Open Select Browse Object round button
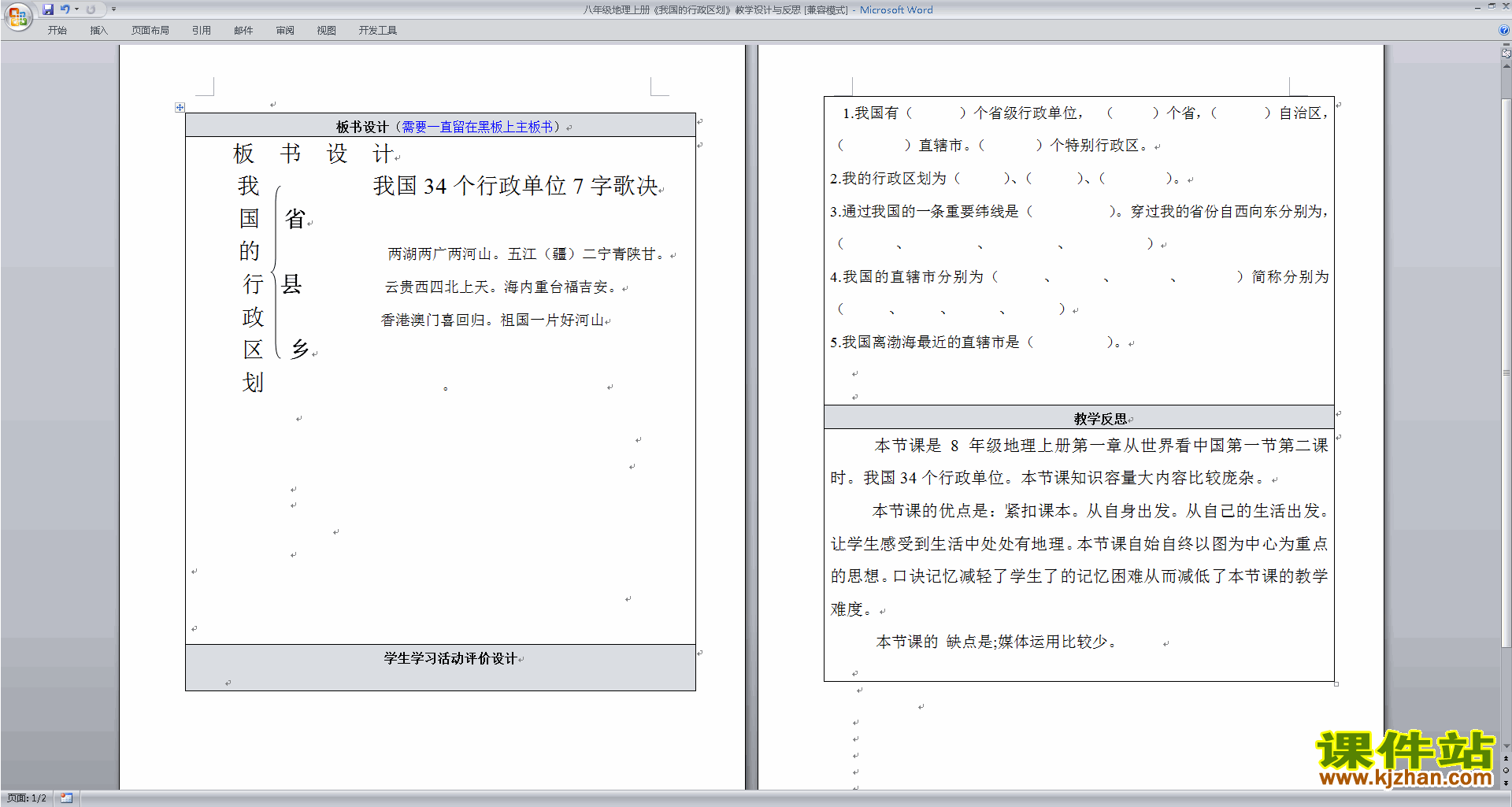 pyautogui.click(x=1506, y=771)
